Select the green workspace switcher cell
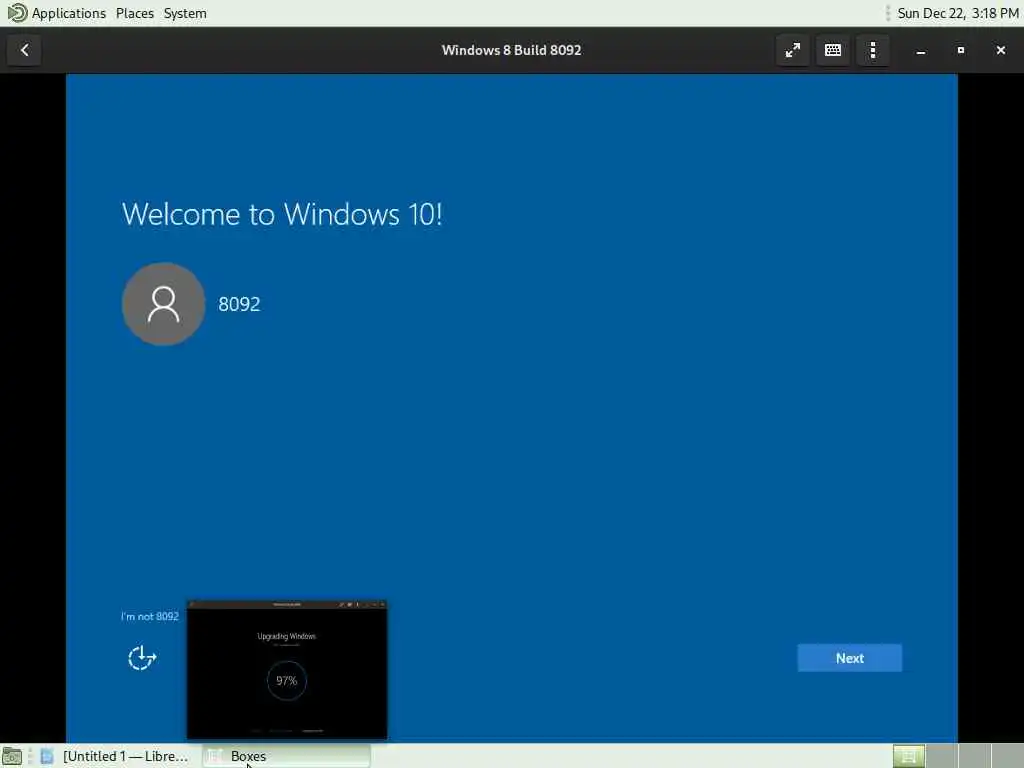The width and height of the screenshot is (1024, 768). tap(908, 756)
